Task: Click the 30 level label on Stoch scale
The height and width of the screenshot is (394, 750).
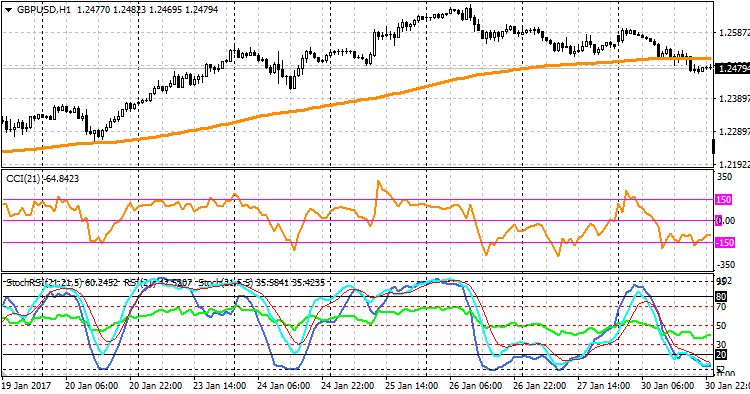Action: (721, 345)
